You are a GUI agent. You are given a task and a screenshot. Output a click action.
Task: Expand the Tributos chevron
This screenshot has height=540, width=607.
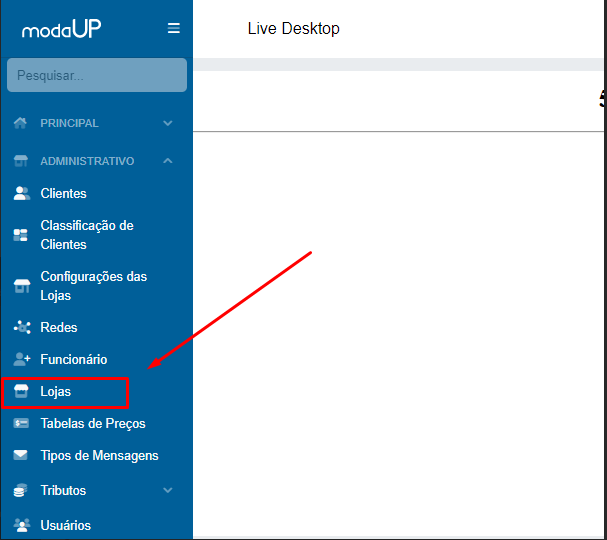coord(168,490)
